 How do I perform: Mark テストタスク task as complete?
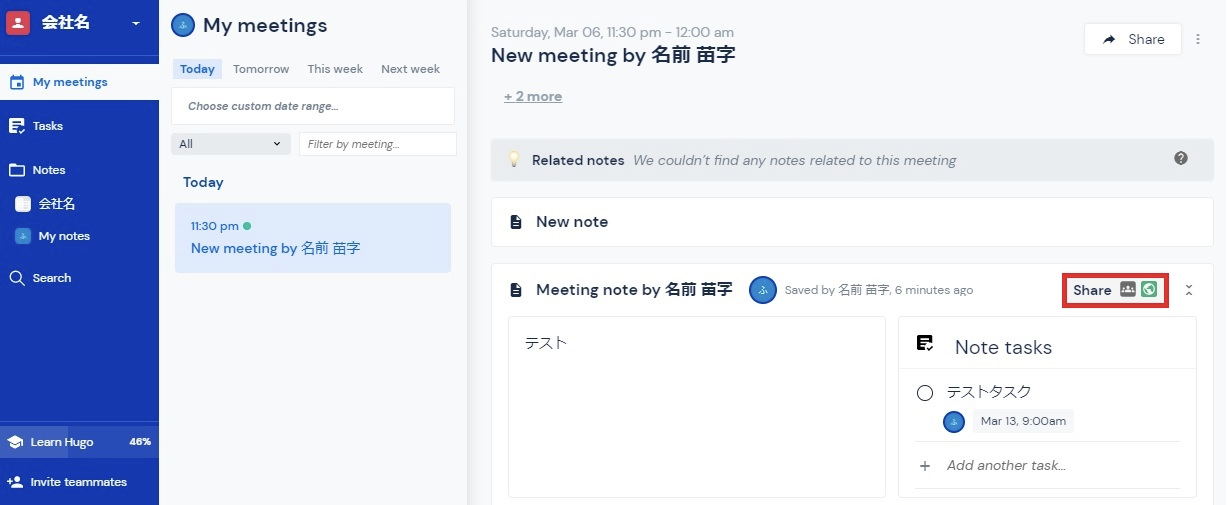tap(925, 393)
